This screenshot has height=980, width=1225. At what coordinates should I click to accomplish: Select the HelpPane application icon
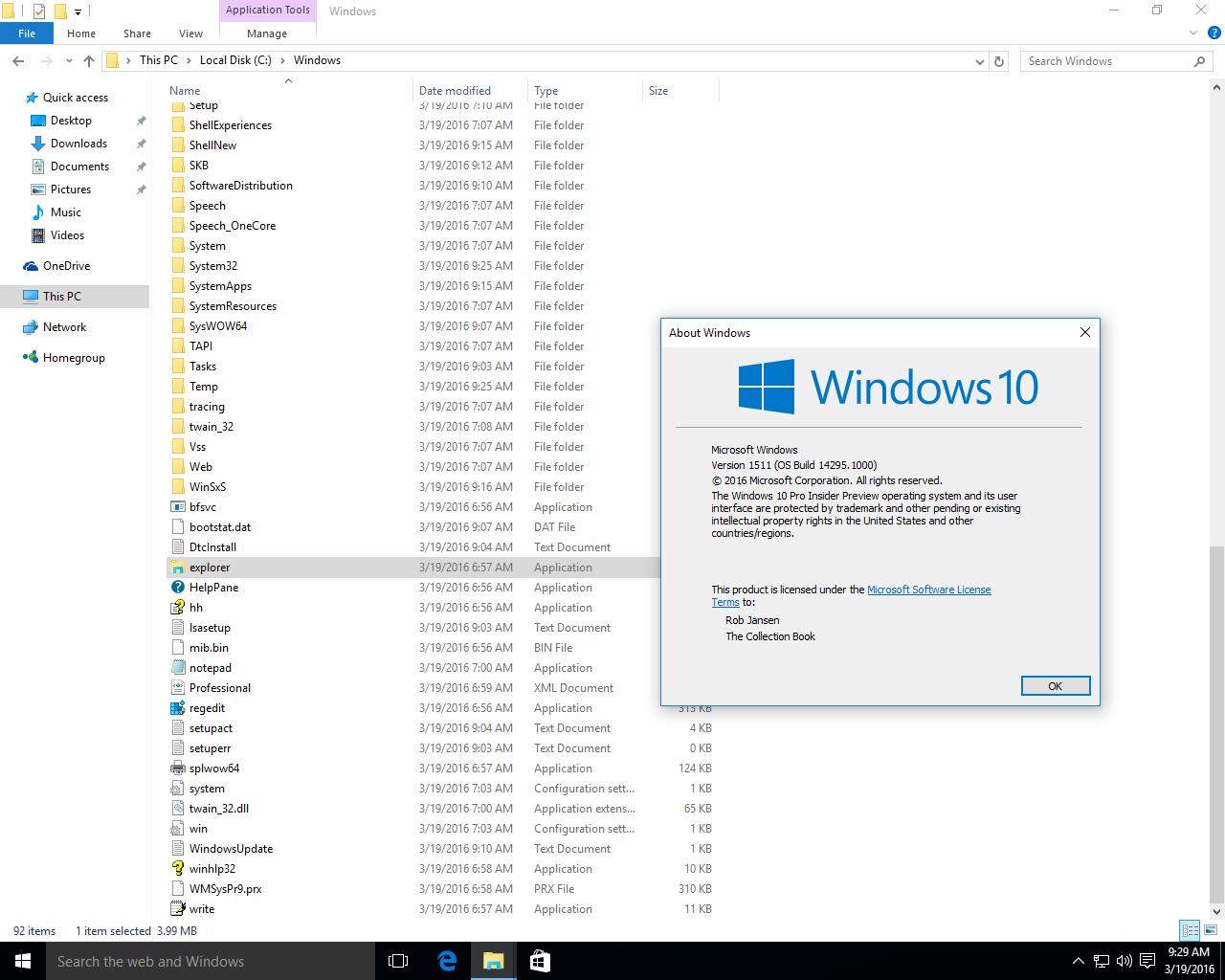click(x=177, y=588)
